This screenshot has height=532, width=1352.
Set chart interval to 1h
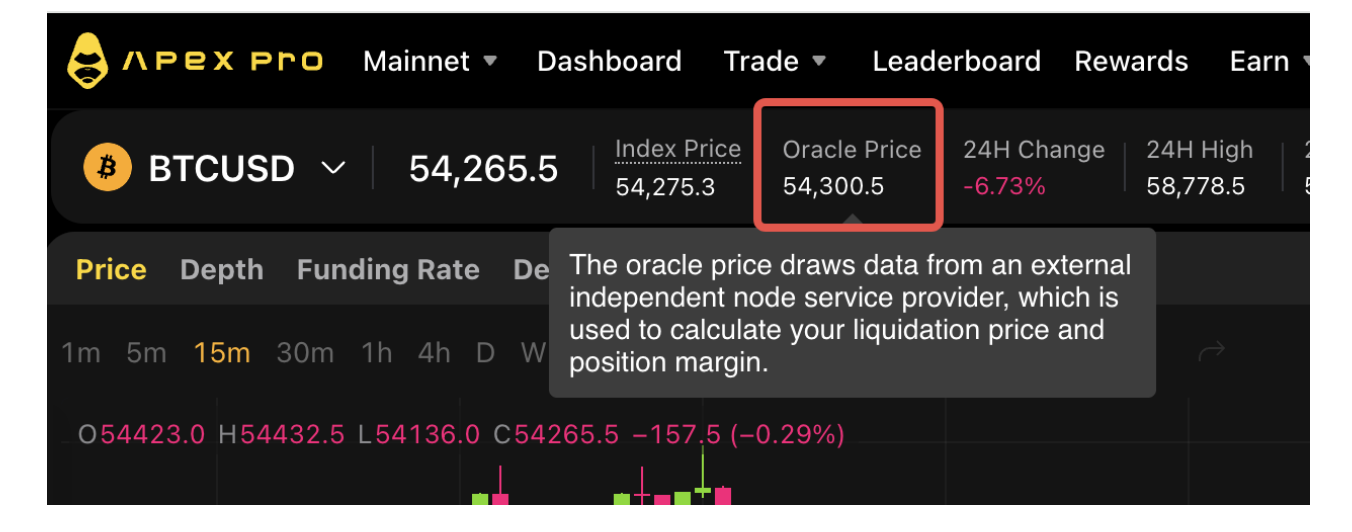coord(377,353)
